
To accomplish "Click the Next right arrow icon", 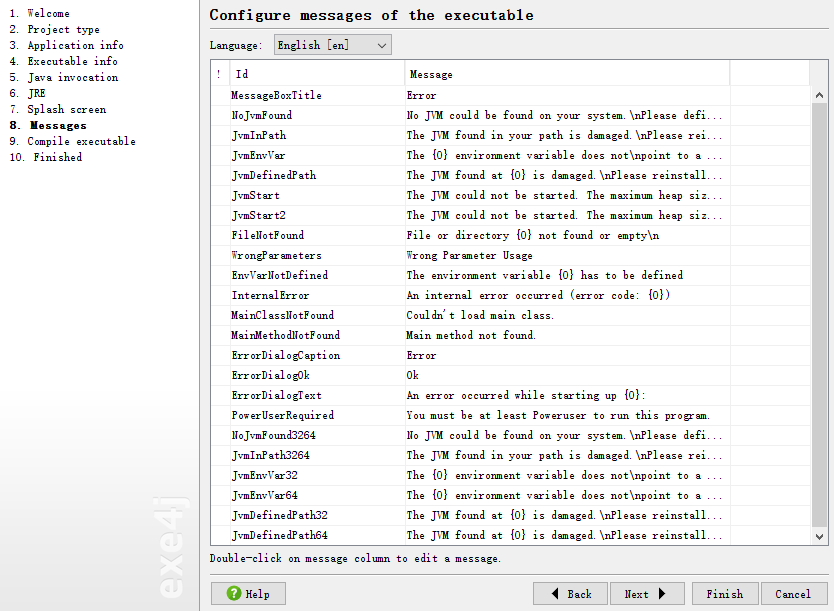I will tap(662, 593).
